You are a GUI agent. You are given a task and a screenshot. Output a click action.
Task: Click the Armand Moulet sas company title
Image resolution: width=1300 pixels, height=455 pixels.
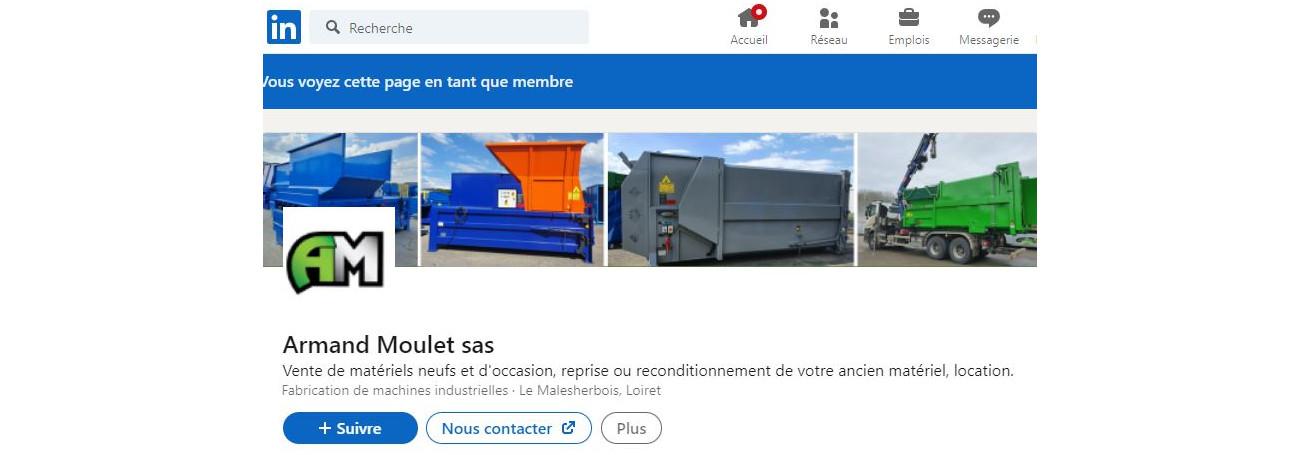click(389, 346)
